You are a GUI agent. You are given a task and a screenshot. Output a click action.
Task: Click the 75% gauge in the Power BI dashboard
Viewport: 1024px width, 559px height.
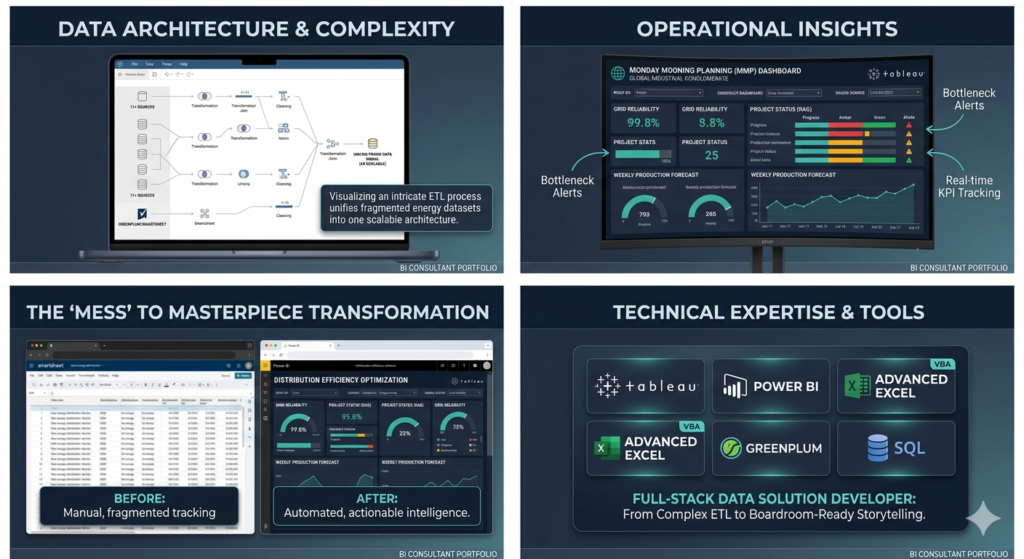[x=457, y=424]
